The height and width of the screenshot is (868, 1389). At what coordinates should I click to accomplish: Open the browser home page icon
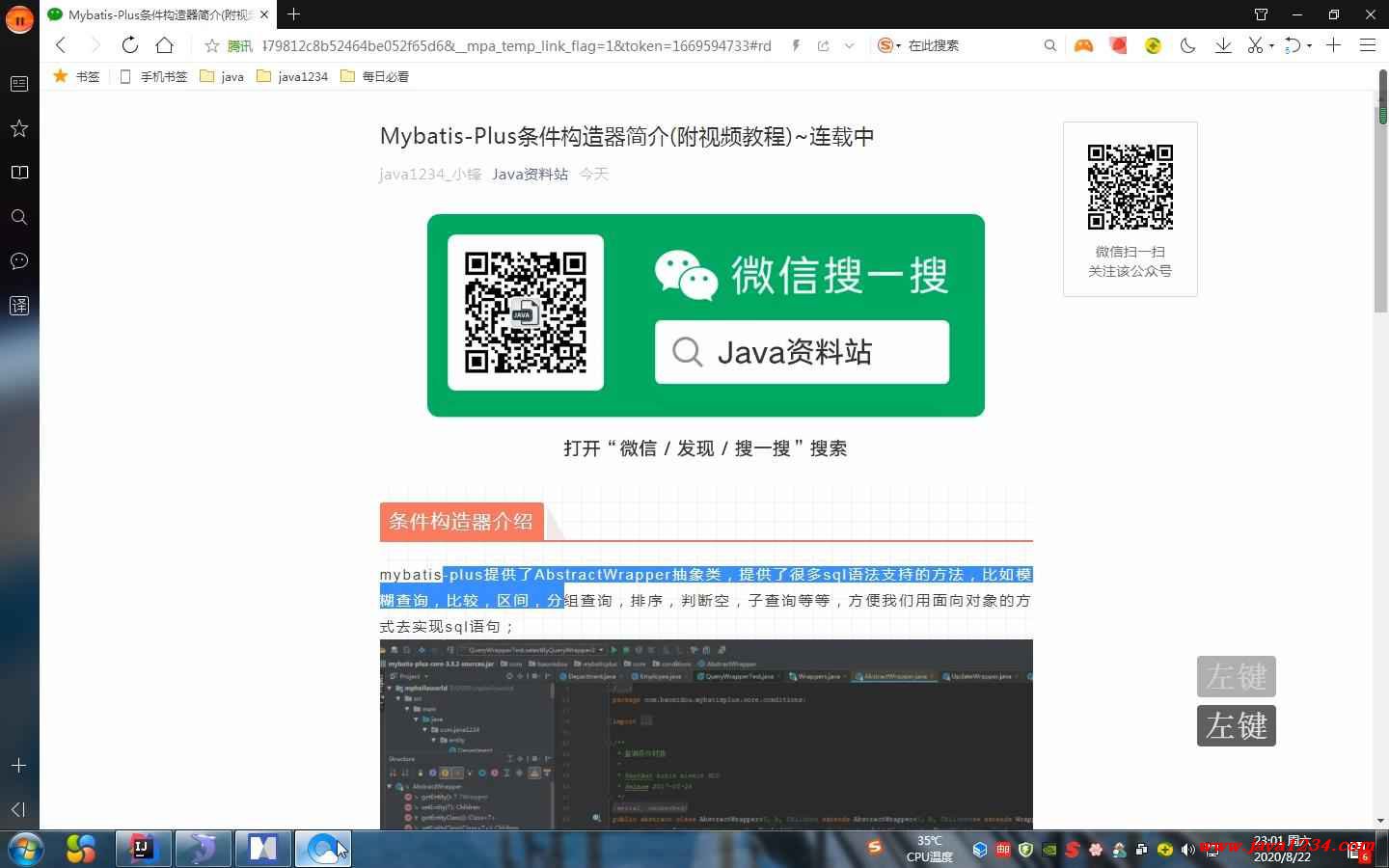point(165,44)
